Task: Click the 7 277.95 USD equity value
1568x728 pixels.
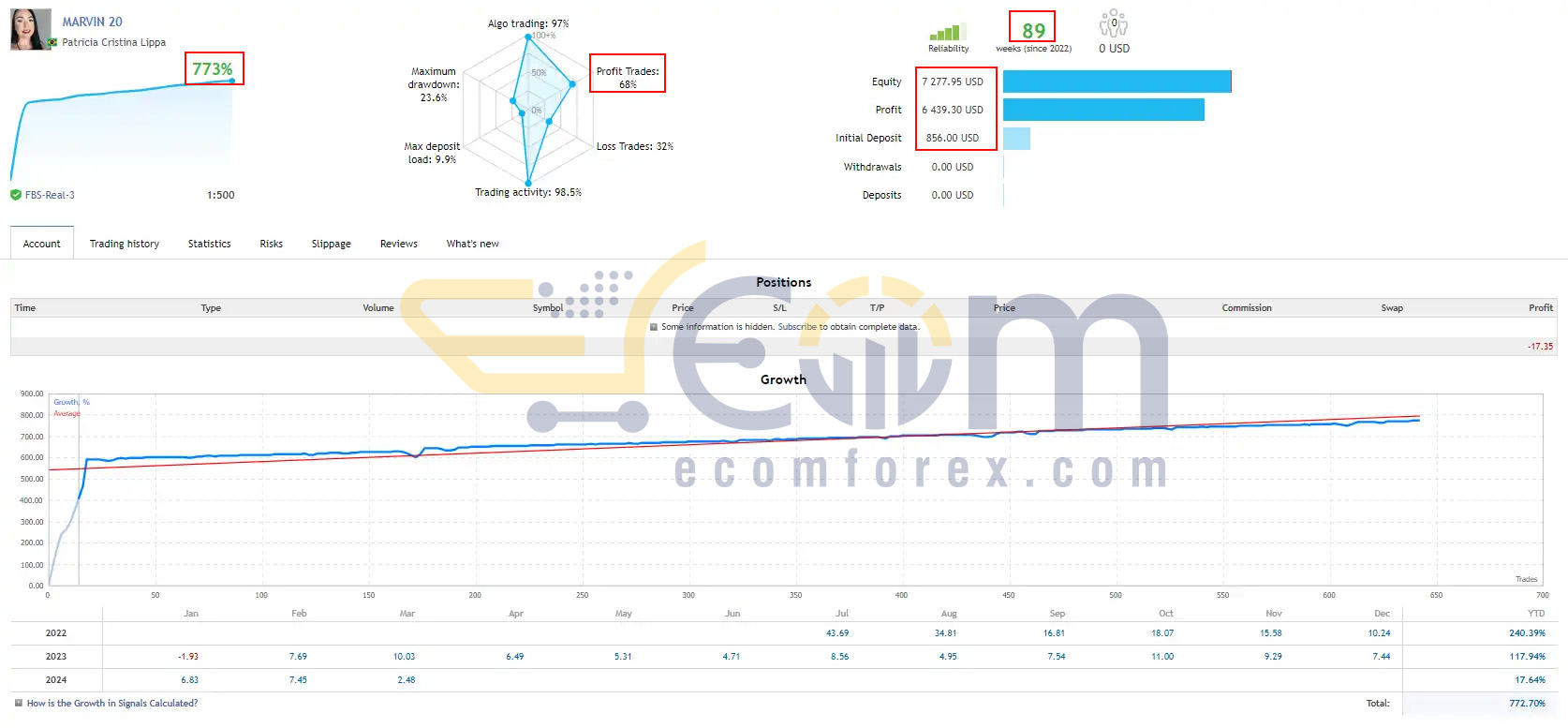Action: 953,82
